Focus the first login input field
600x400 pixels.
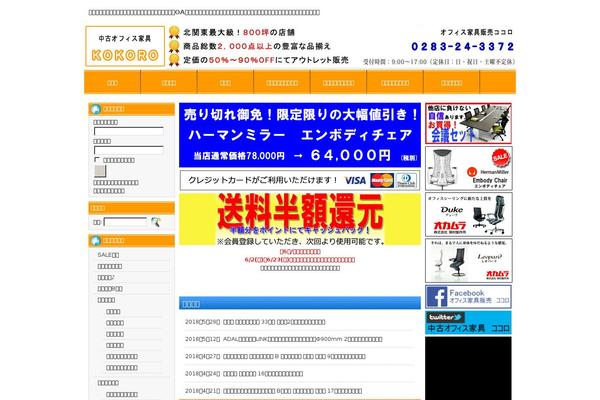[129, 131]
